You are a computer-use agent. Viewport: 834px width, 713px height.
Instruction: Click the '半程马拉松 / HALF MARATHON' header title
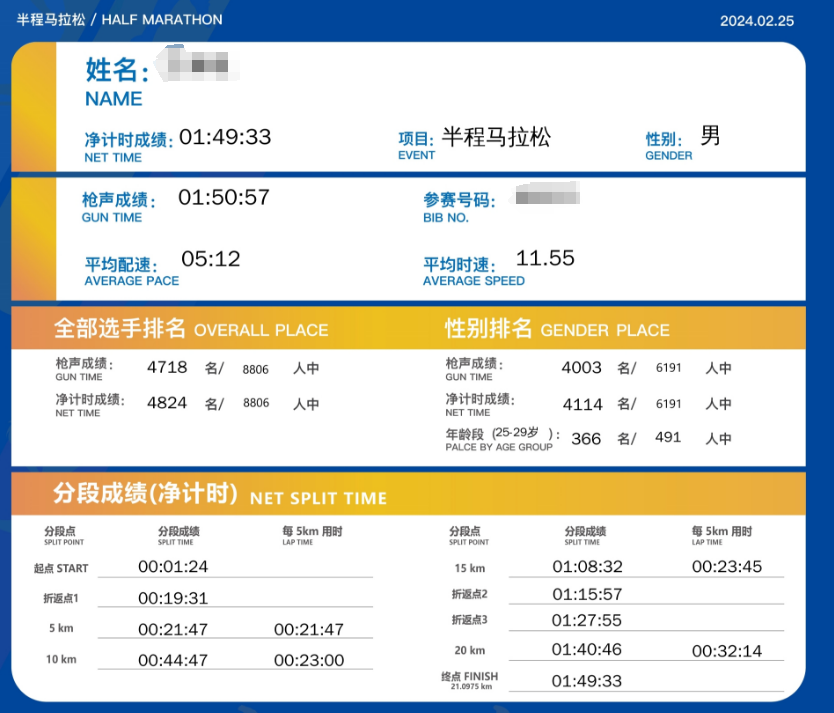click(x=120, y=20)
